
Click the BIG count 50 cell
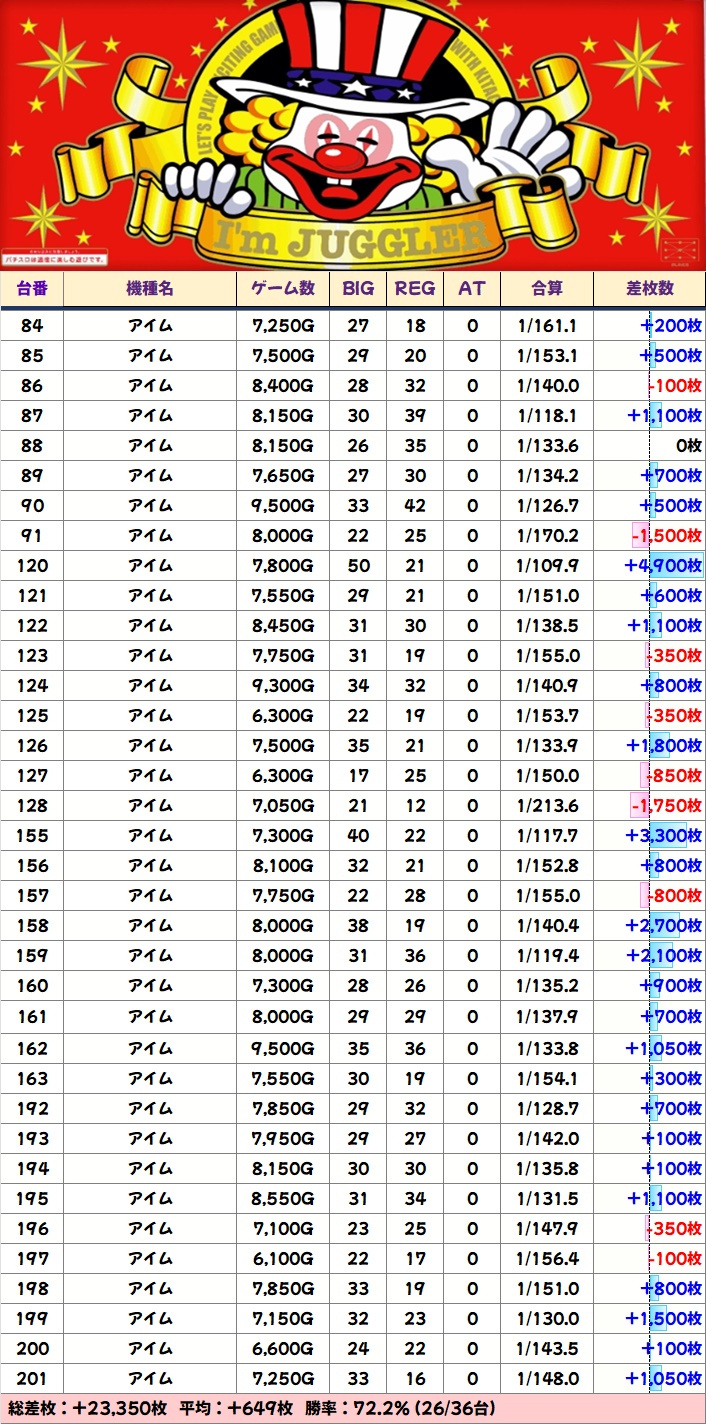point(358,566)
